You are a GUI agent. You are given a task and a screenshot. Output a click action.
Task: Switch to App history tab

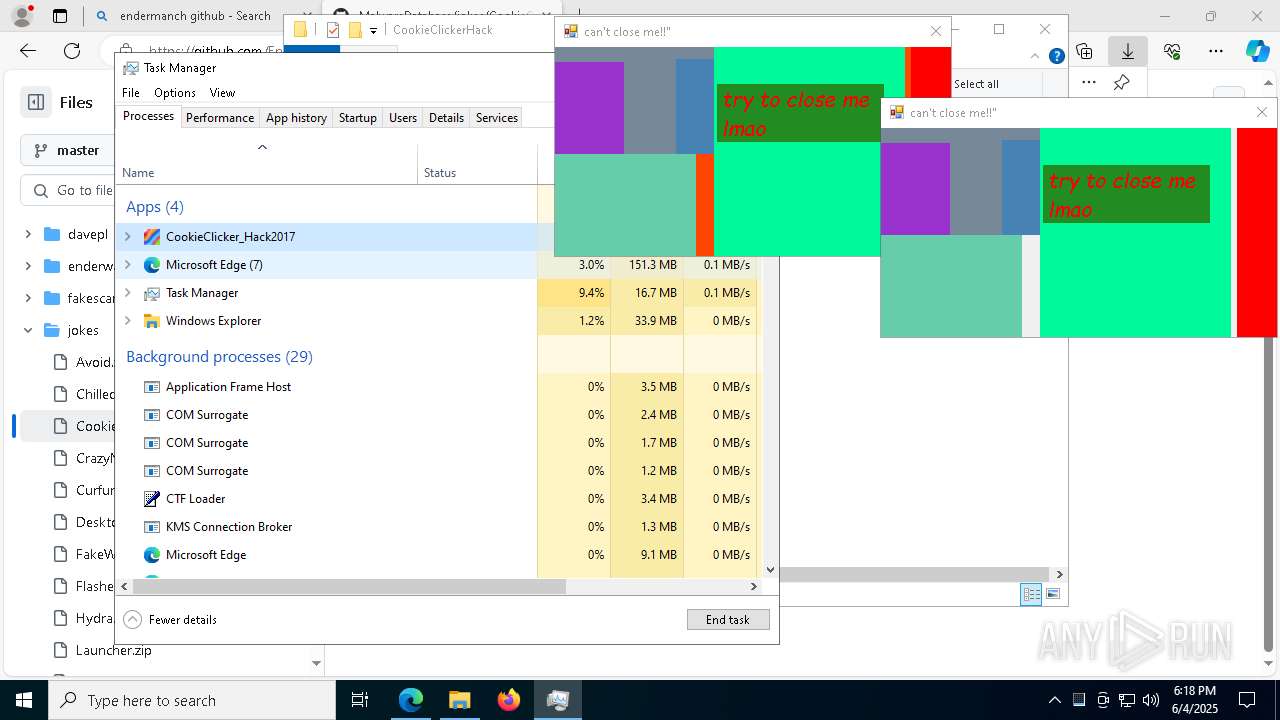[296, 118]
